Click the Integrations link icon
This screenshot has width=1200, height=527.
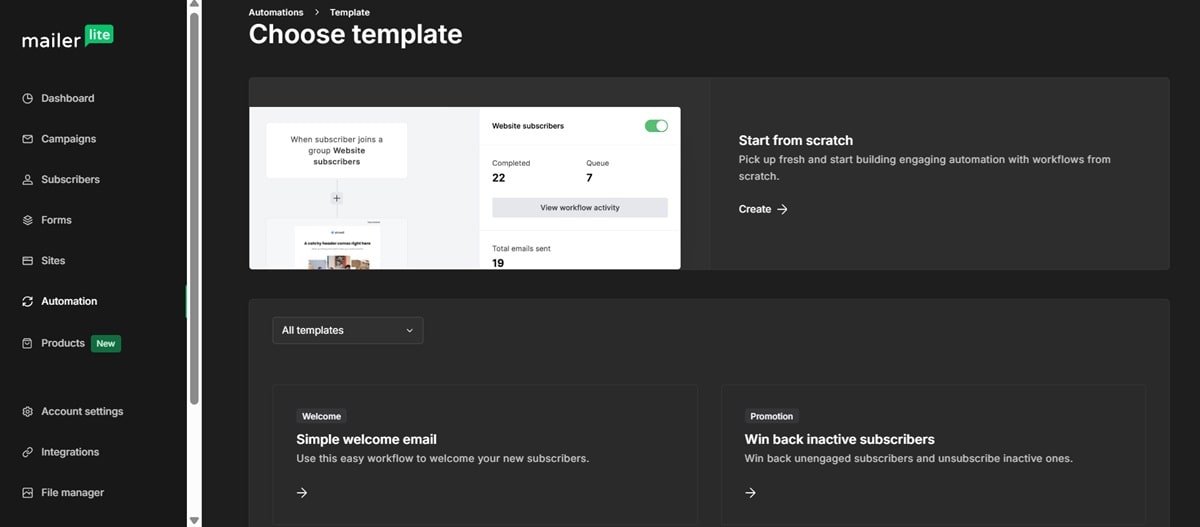point(28,452)
